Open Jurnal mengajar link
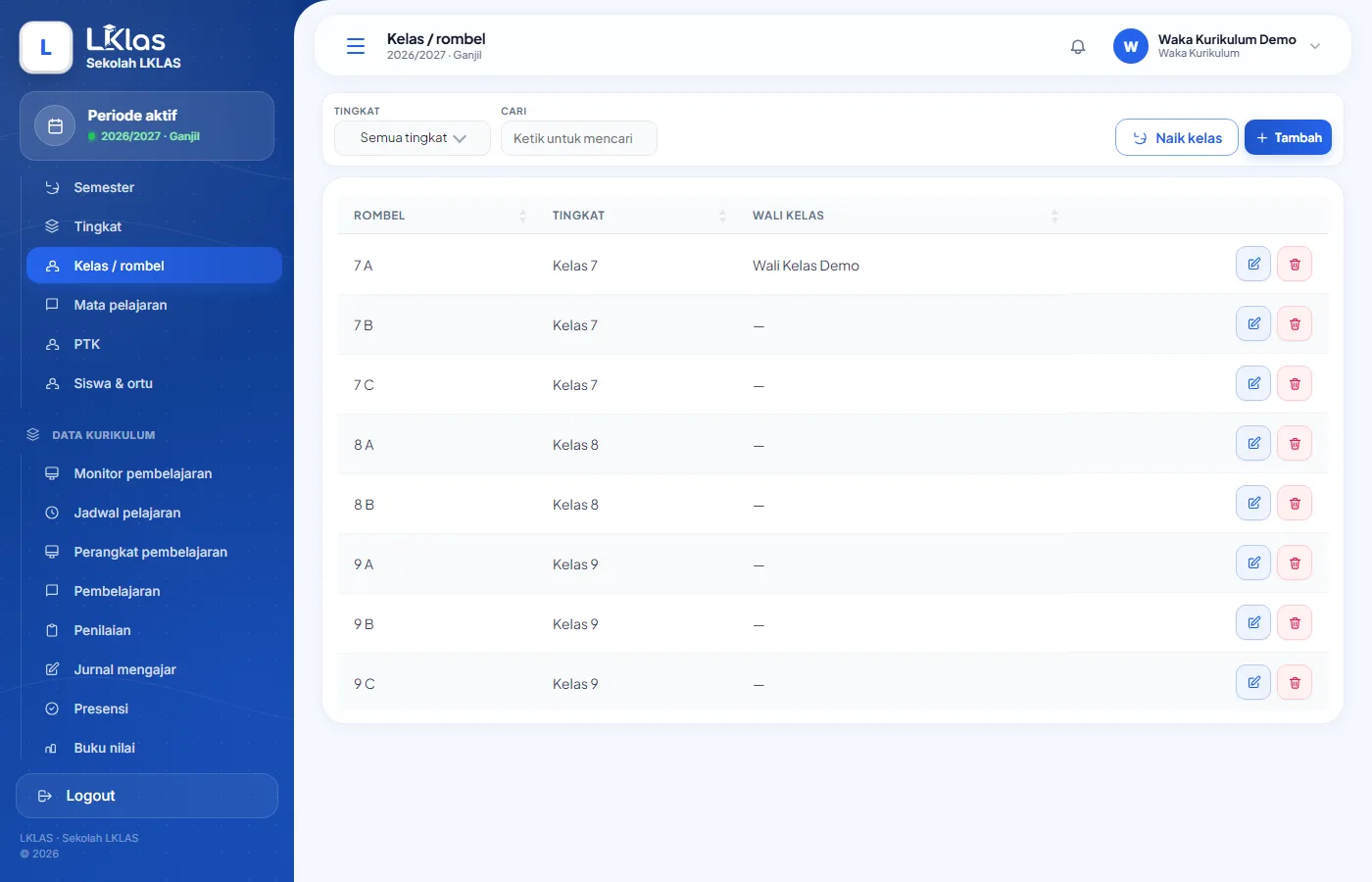This screenshot has width=1372, height=882. pos(154,669)
